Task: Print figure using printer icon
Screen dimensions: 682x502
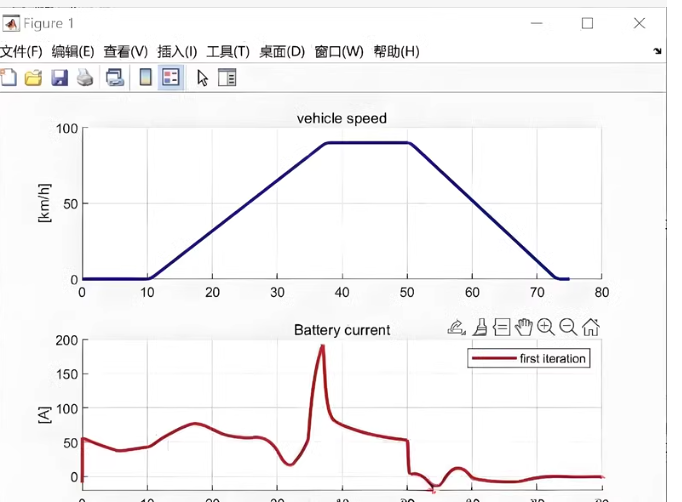Action: [85, 78]
